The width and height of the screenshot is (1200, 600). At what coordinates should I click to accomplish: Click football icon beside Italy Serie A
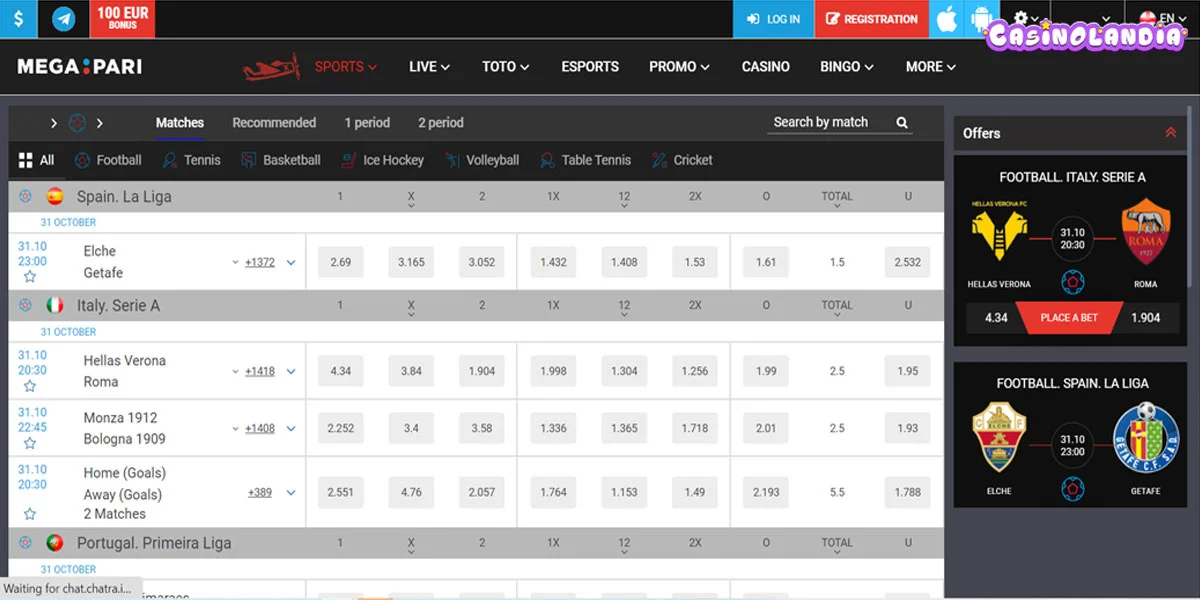tap(25, 305)
